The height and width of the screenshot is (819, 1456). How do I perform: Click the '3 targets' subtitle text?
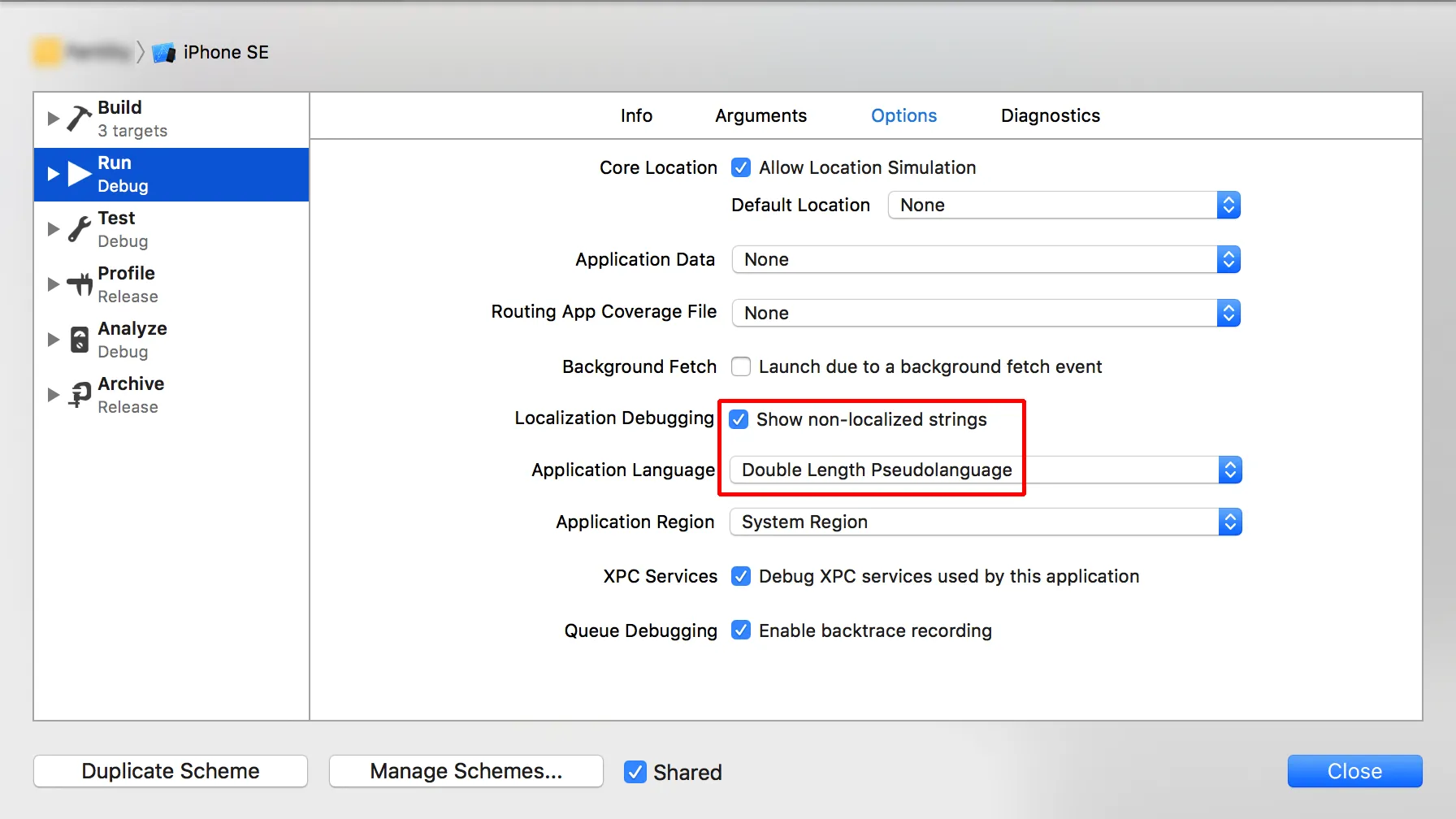(x=132, y=131)
